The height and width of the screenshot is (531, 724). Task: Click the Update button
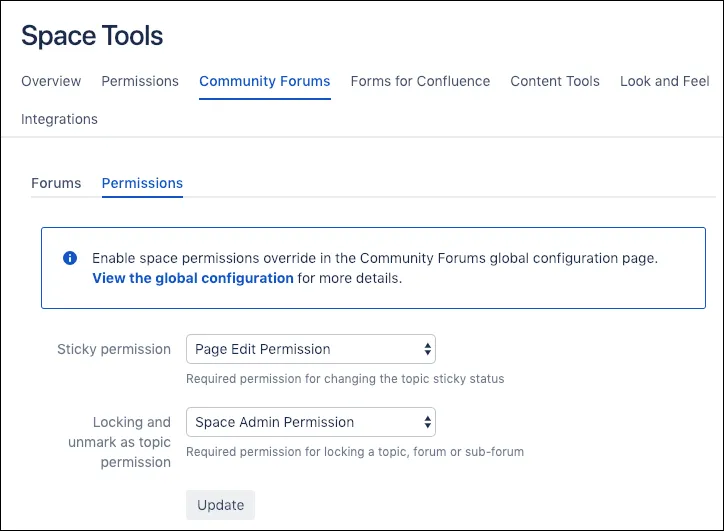coord(220,505)
